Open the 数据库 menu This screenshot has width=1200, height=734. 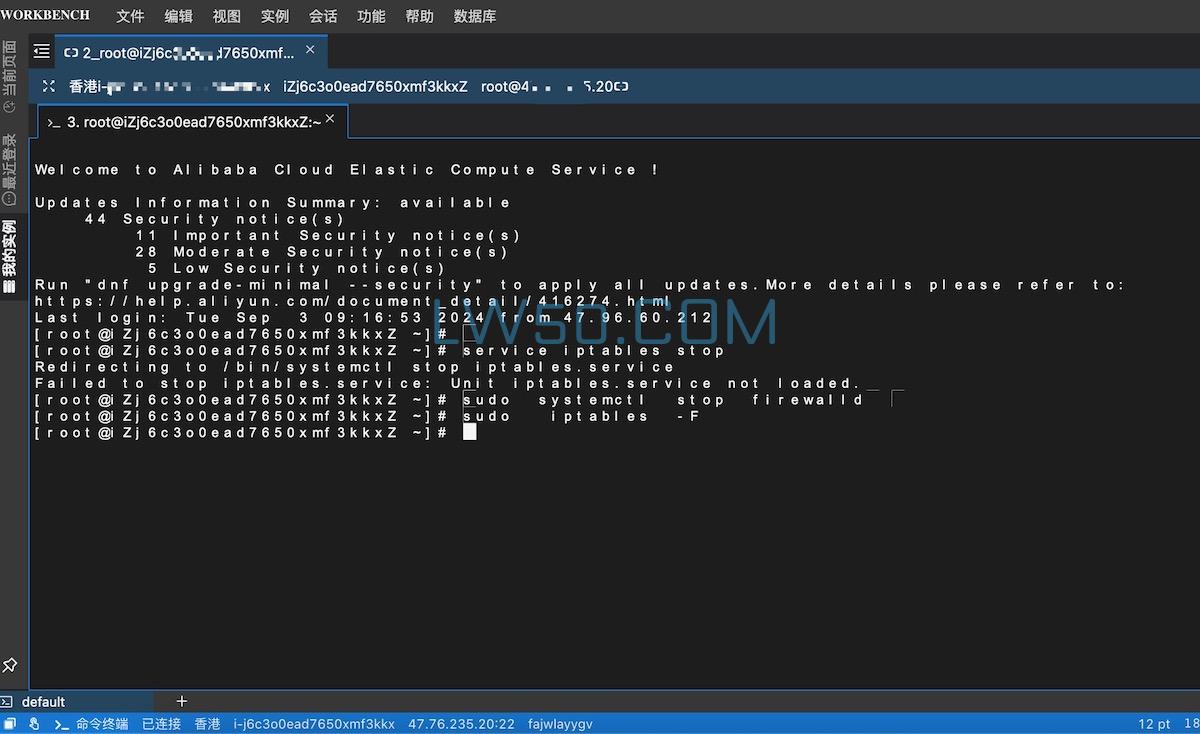tap(475, 16)
